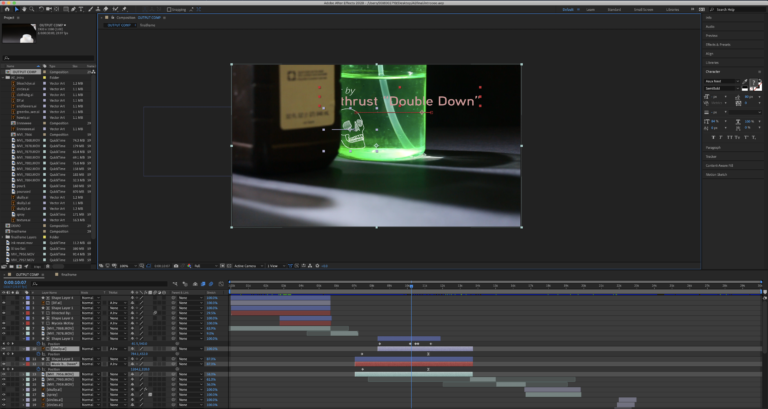Open the Character panel menu icon
This screenshot has height=409, width=768.
pos(760,72)
